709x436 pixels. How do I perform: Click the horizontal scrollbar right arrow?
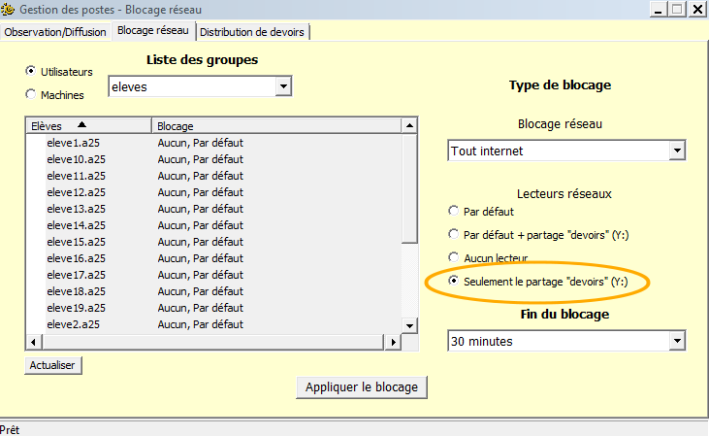point(394,343)
